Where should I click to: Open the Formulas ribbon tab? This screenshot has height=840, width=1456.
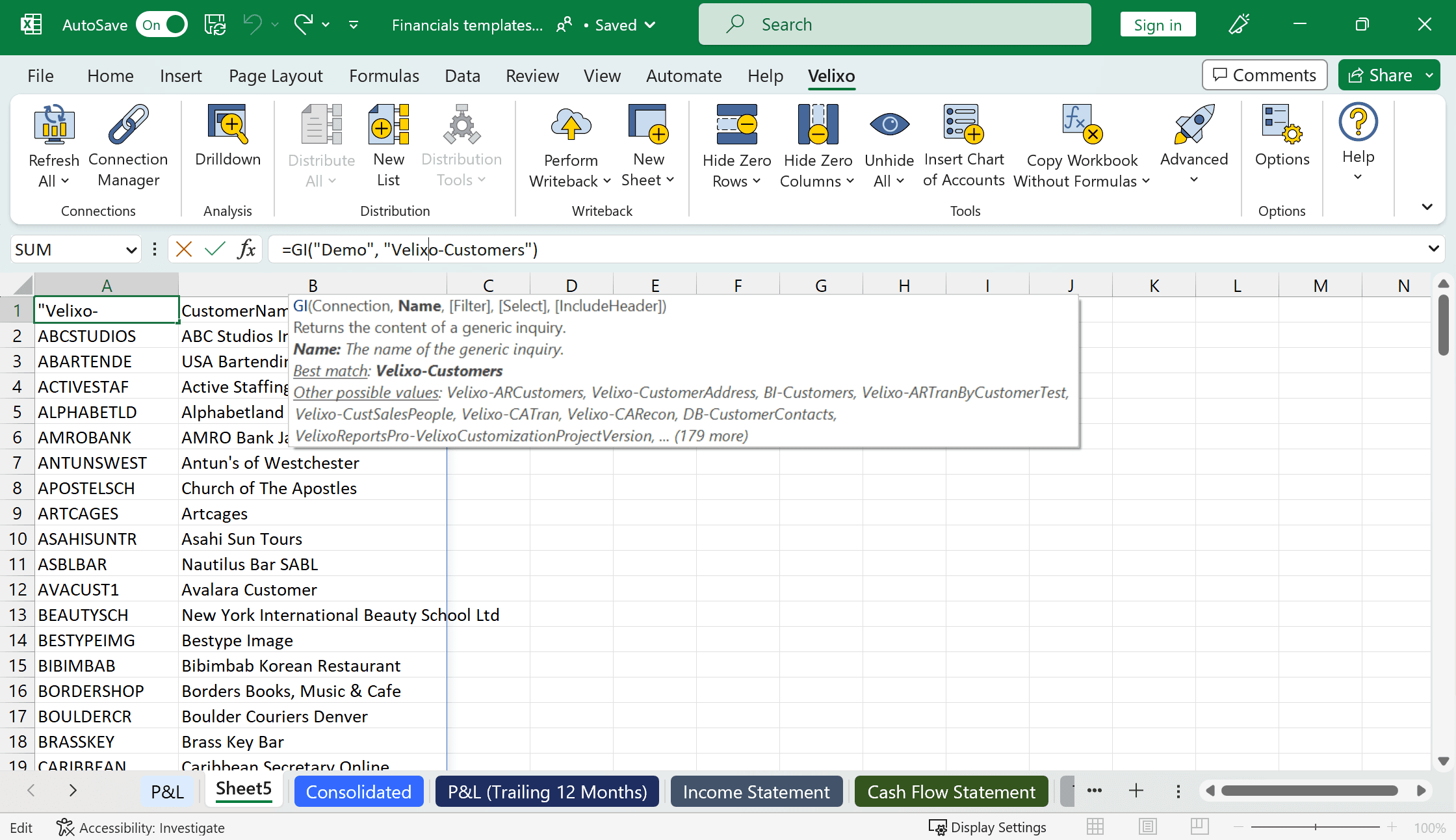[x=384, y=76]
